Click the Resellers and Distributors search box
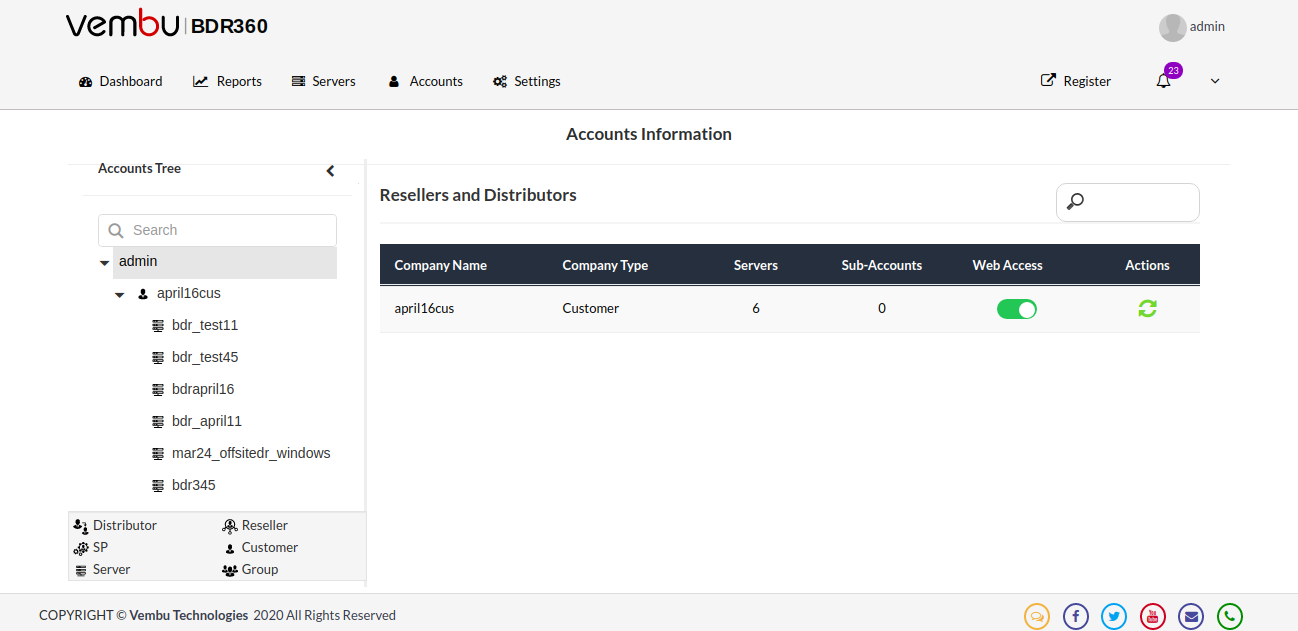 tap(1128, 202)
